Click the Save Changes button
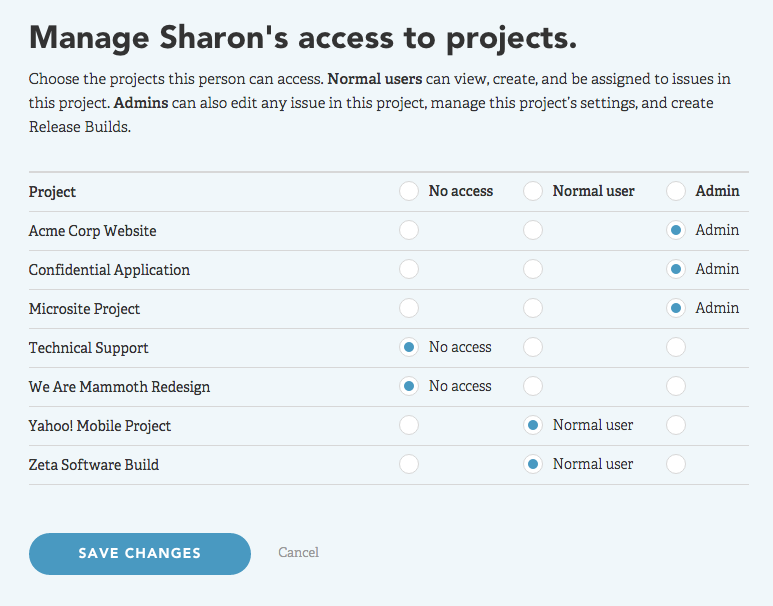773x606 pixels. 140,553
